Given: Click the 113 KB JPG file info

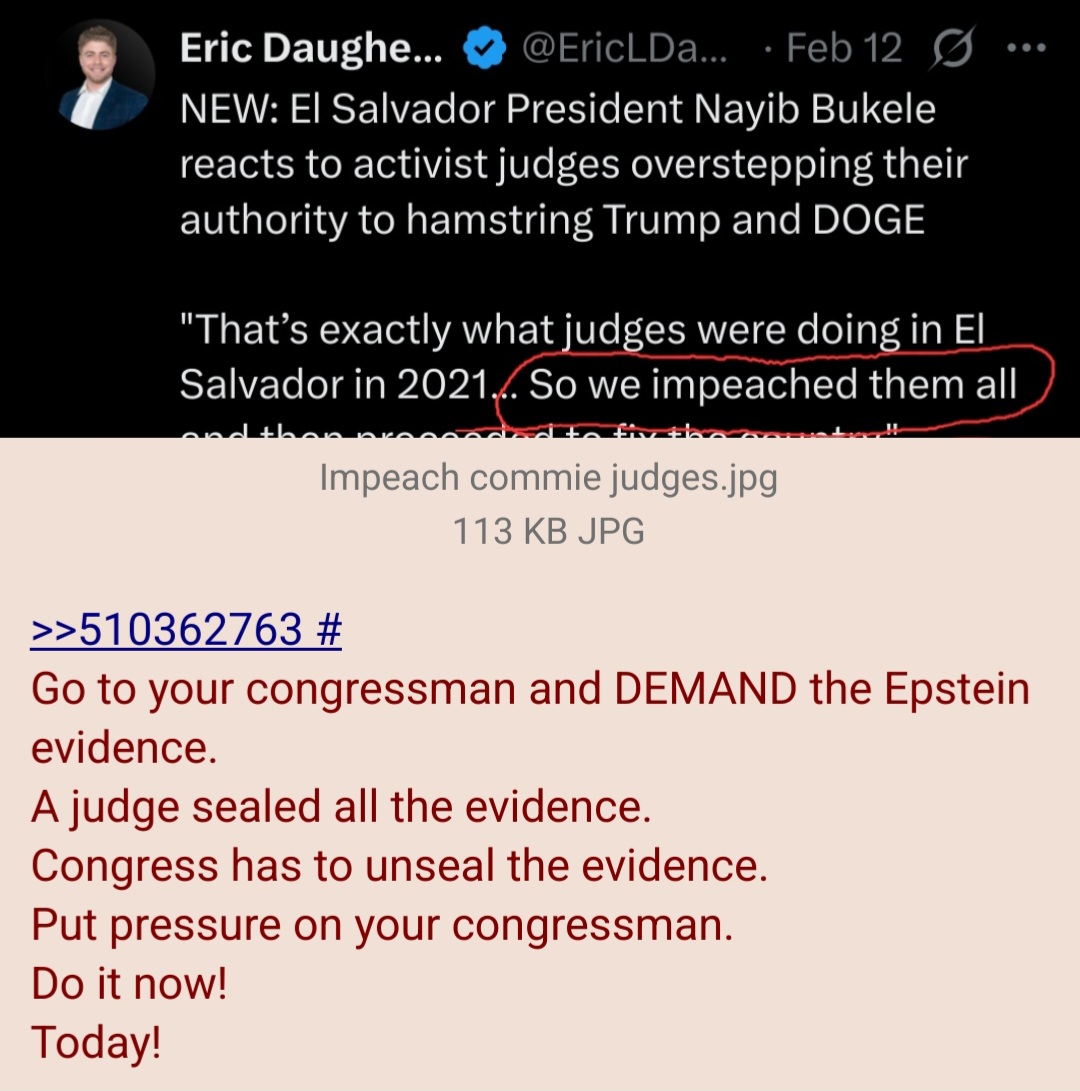Looking at the screenshot, I should [548, 531].
